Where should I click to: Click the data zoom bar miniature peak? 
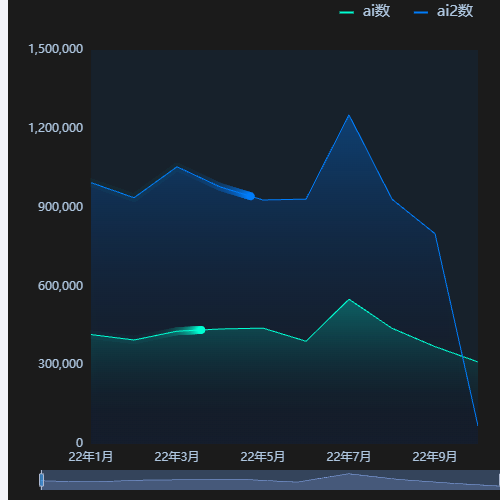click(349, 473)
